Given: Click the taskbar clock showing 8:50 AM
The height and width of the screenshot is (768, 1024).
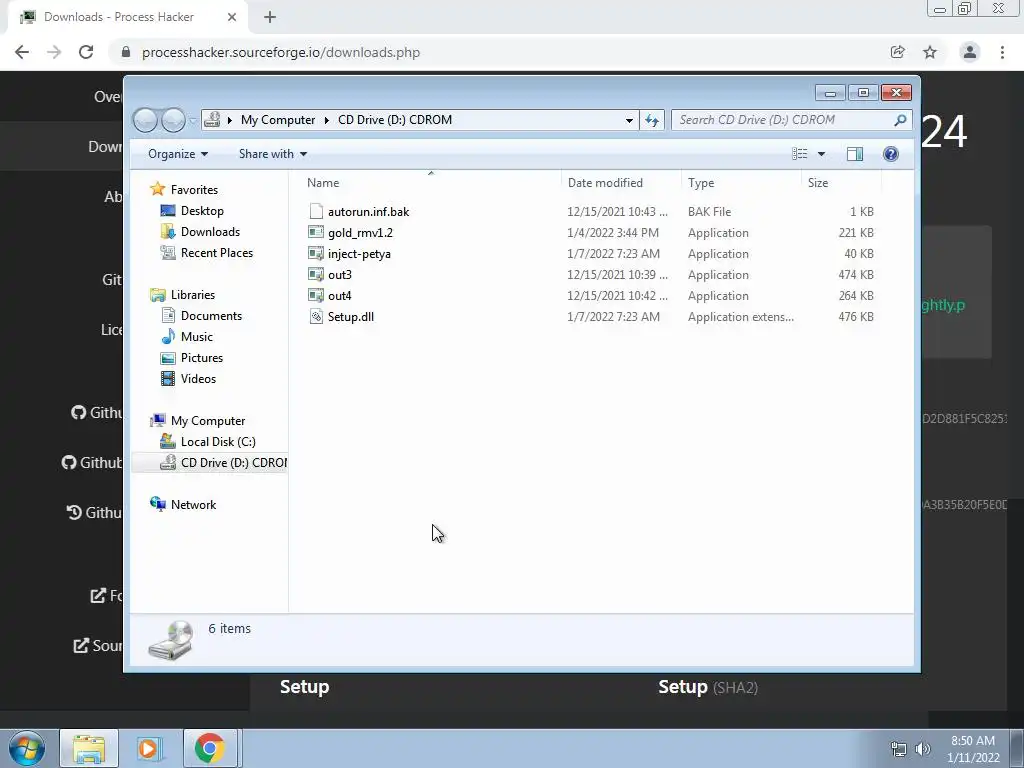Looking at the screenshot, I should click(973, 749).
